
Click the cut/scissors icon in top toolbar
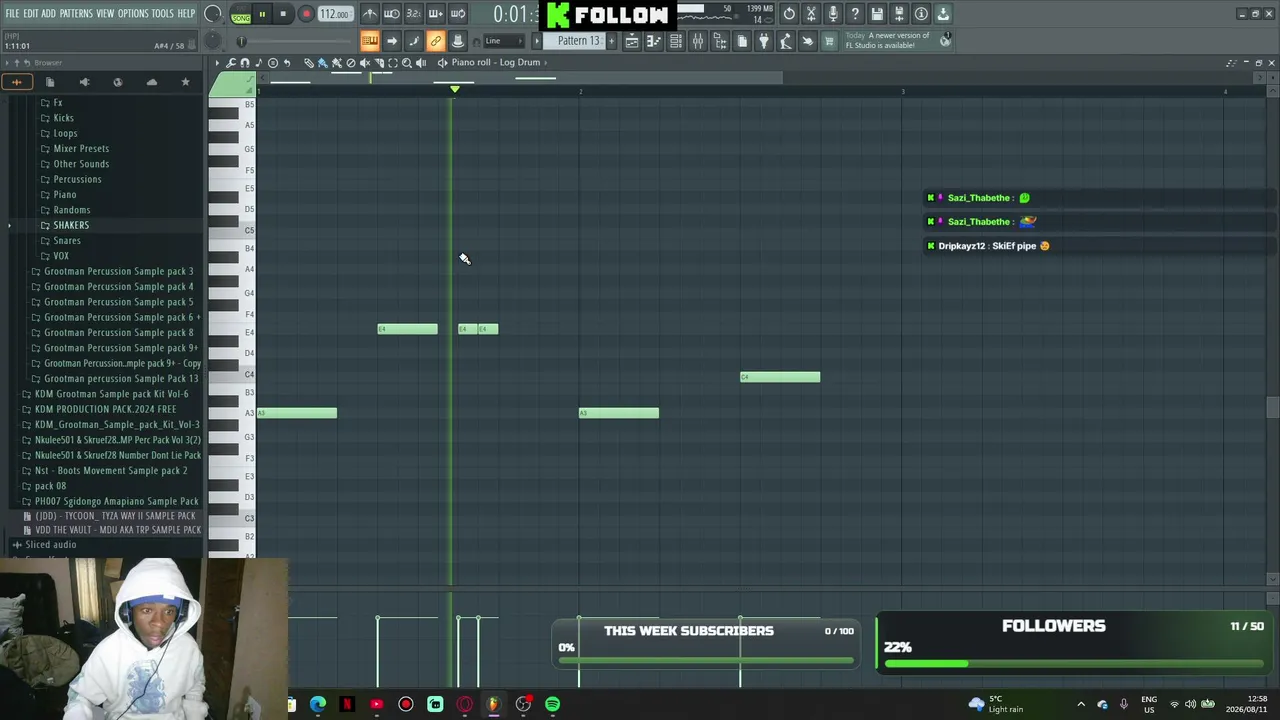pyautogui.click(x=811, y=14)
